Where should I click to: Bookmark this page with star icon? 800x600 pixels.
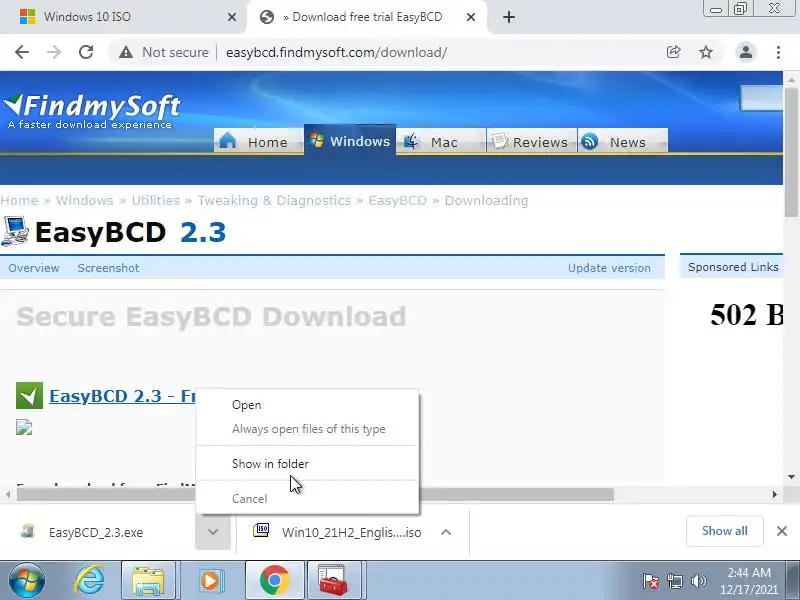[706, 52]
